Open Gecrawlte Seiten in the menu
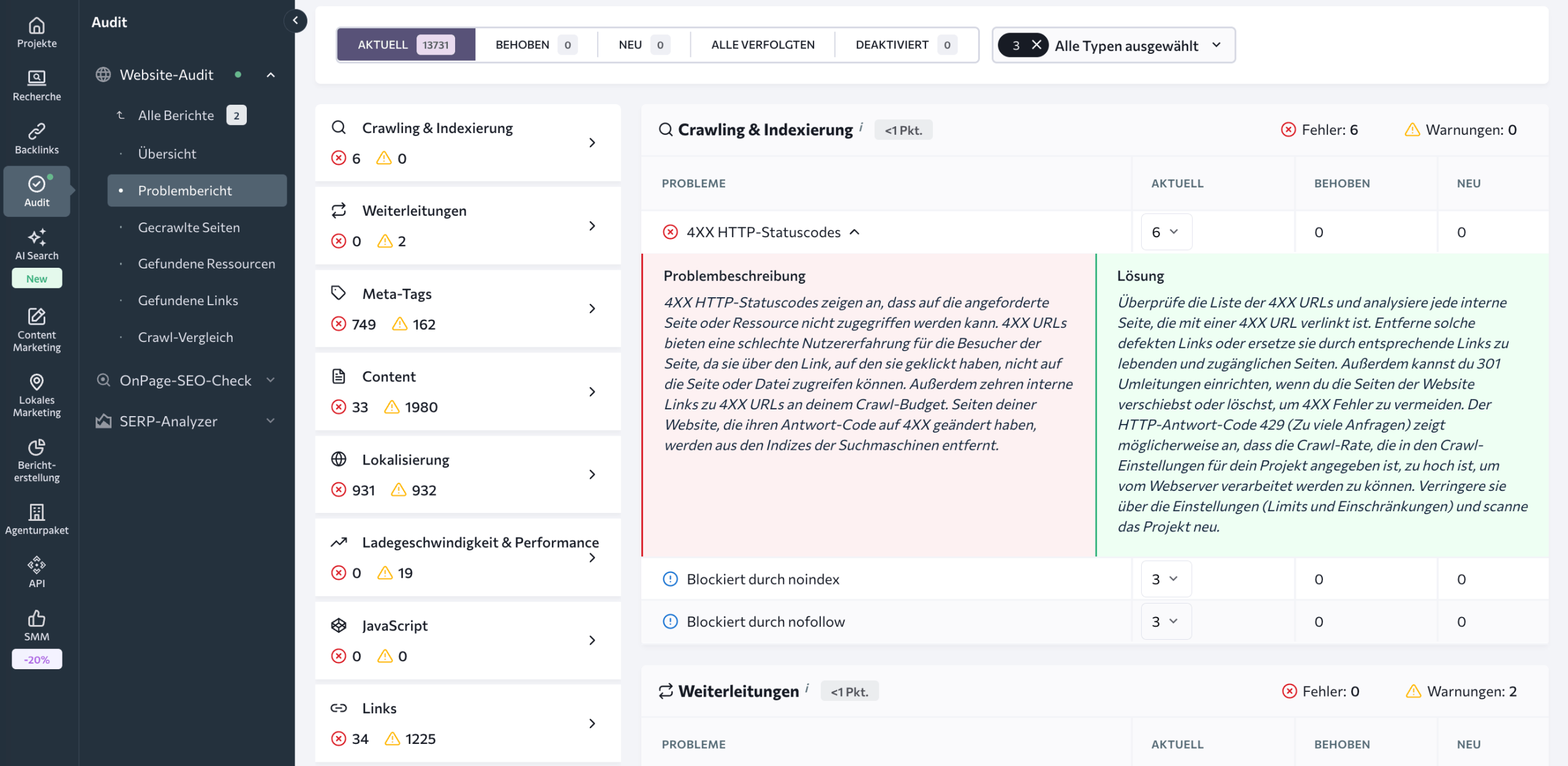The width and height of the screenshot is (1568, 766). (189, 227)
